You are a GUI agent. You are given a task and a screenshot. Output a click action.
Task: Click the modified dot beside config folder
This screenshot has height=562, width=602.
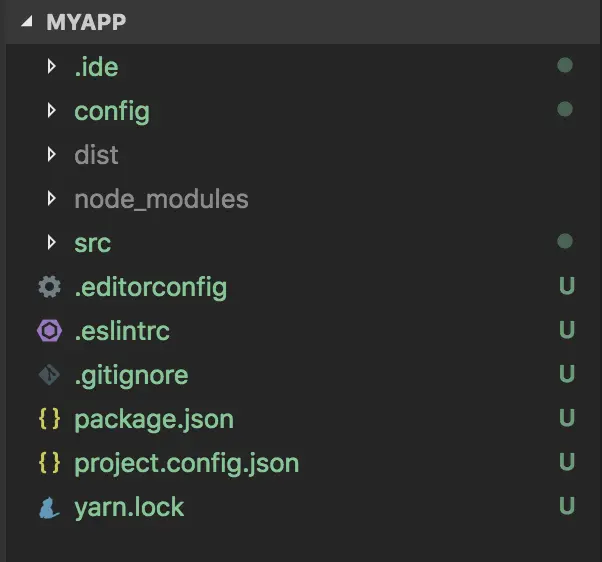tap(565, 110)
